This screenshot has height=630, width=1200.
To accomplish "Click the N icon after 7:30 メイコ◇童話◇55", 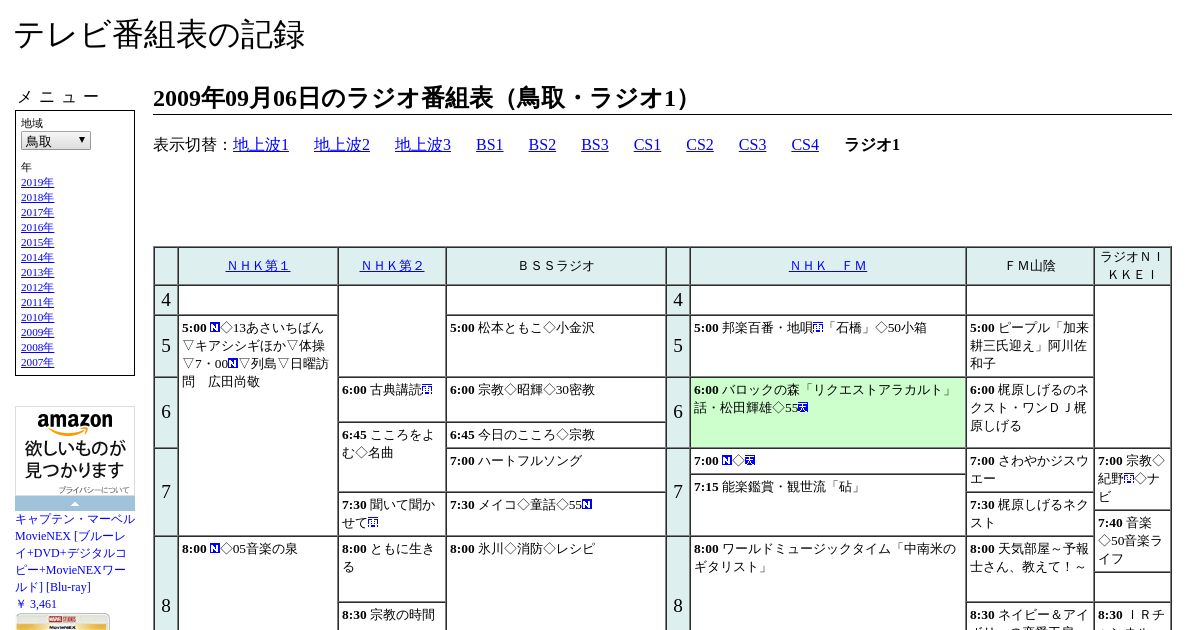I will tap(587, 504).
